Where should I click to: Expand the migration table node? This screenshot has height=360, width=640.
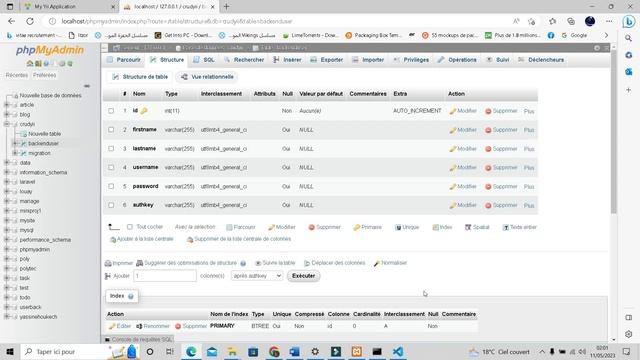(x=15, y=153)
